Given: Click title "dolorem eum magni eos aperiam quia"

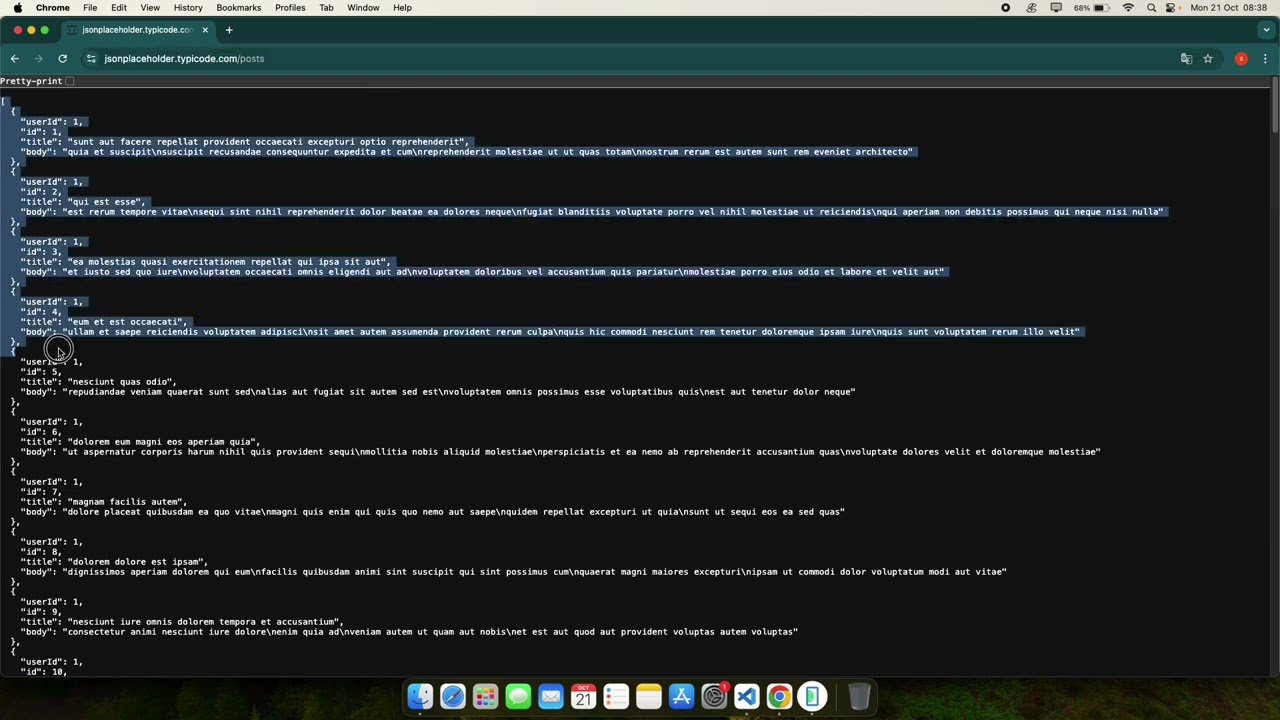Looking at the screenshot, I should coord(163,442).
